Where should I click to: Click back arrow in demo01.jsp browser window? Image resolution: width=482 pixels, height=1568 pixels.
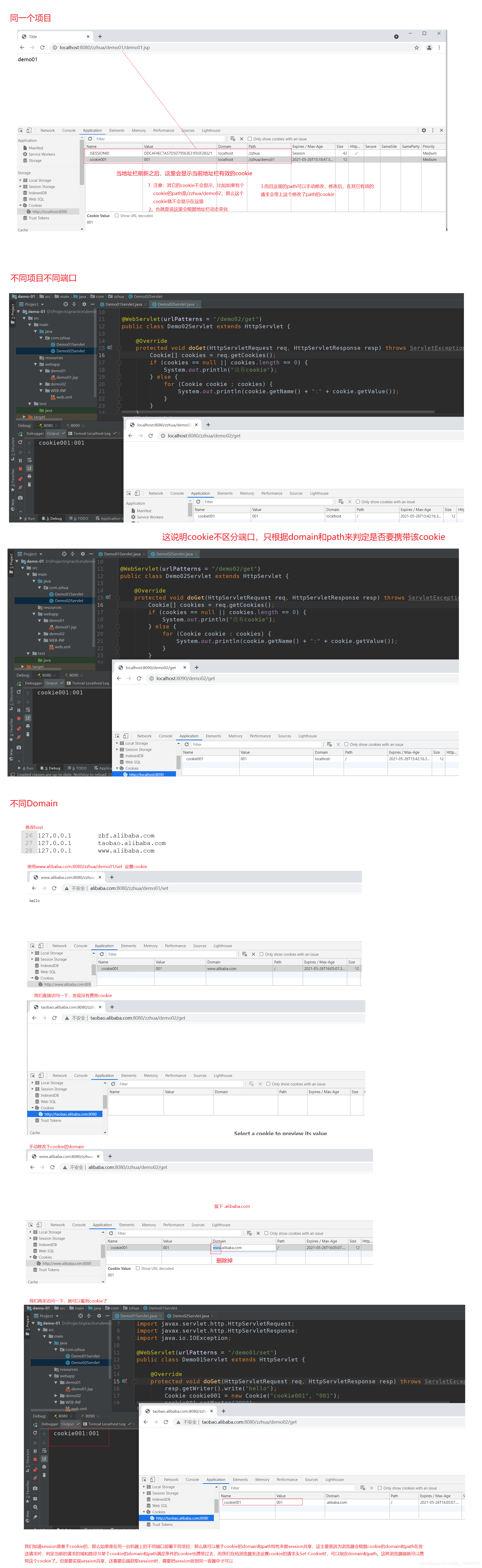(23, 47)
